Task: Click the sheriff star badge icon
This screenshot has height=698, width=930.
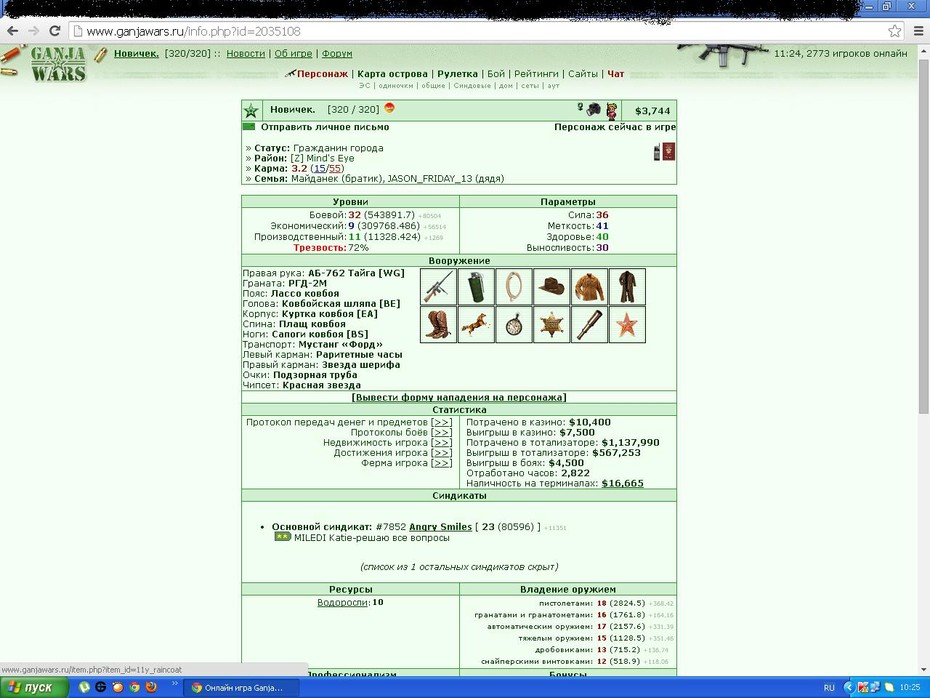Action: (552, 324)
